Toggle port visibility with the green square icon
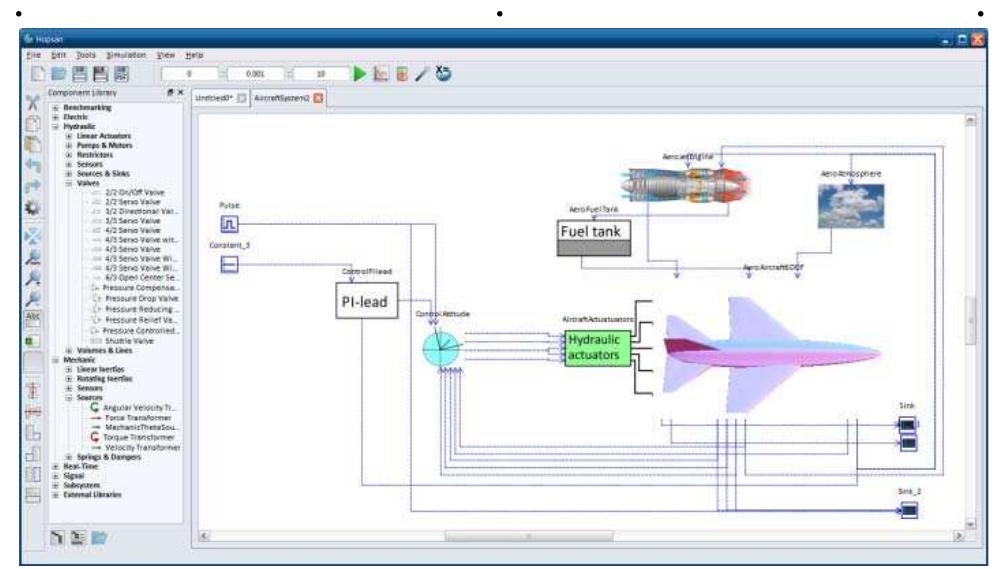This screenshot has height=569, width=1005. pos(33,341)
